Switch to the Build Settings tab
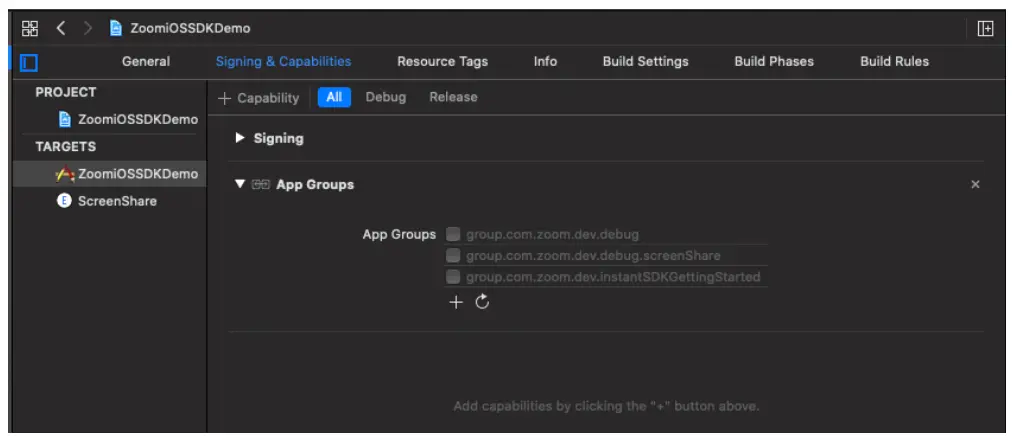1016x440 pixels. (x=645, y=62)
